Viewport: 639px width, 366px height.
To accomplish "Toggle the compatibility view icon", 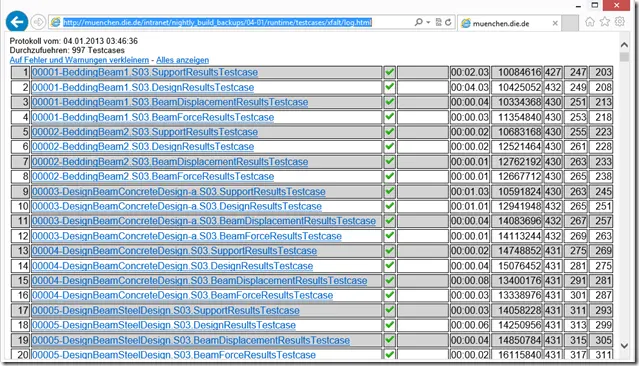I will (438, 22).
